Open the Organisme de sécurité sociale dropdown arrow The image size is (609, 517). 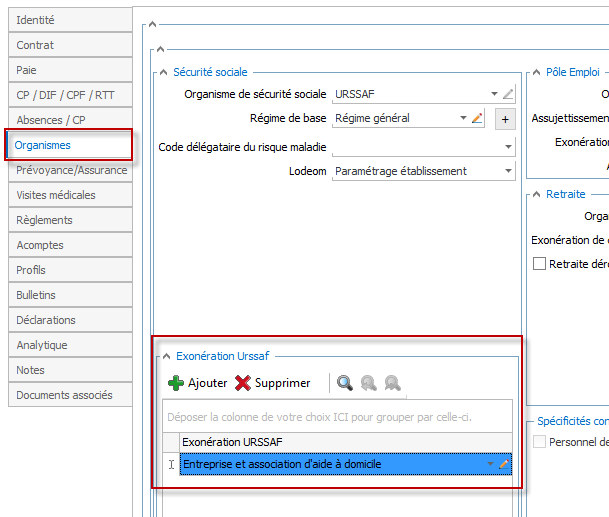494,94
